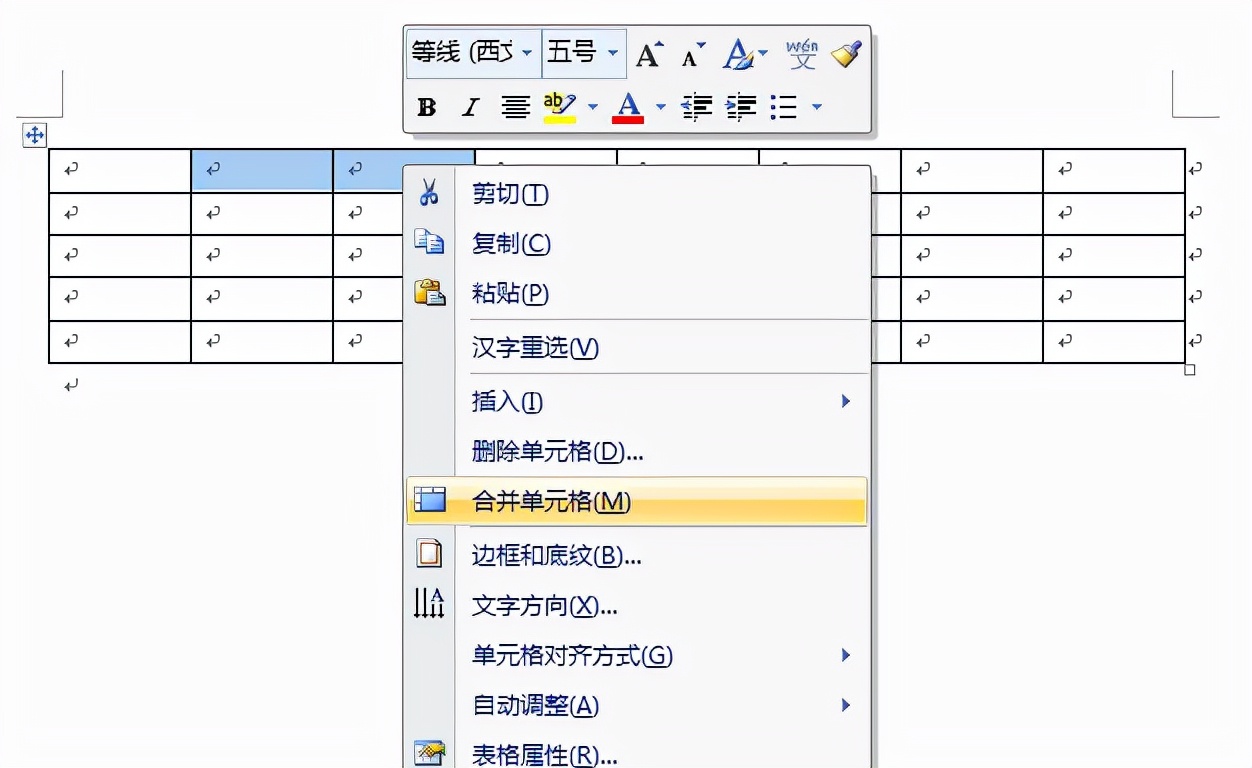Screen dimensions: 1252x768
Task: Choose 复制(C) from context menu
Action: 636,243
